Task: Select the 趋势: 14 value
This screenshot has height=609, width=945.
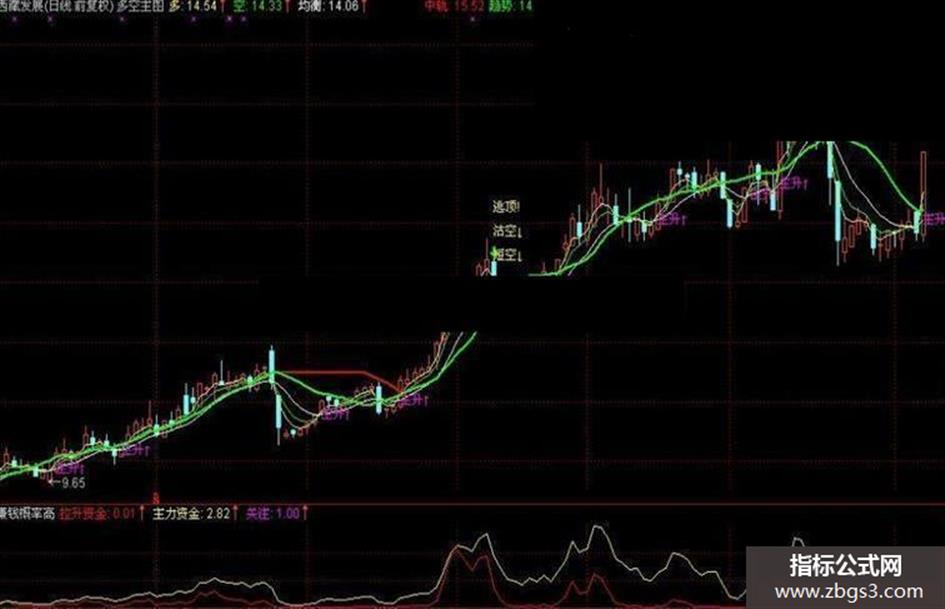Action: [511, 7]
